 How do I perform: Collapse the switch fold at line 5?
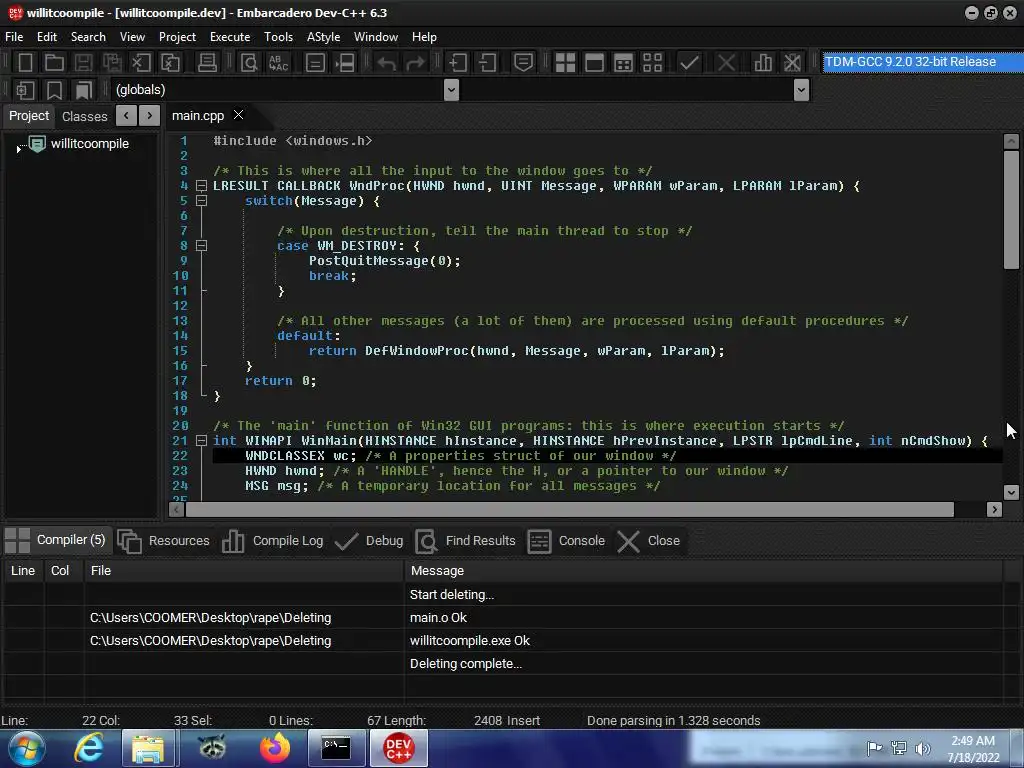202,201
